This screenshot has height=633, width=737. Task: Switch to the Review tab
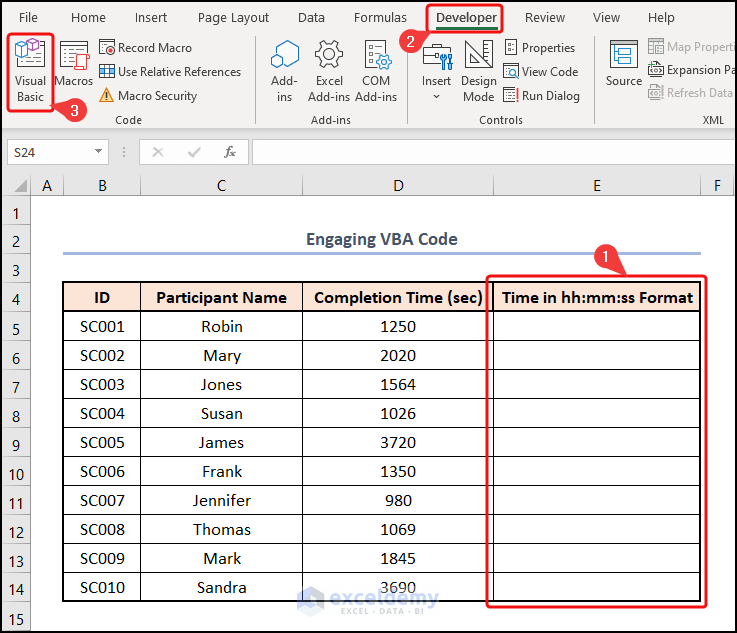(545, 17)
